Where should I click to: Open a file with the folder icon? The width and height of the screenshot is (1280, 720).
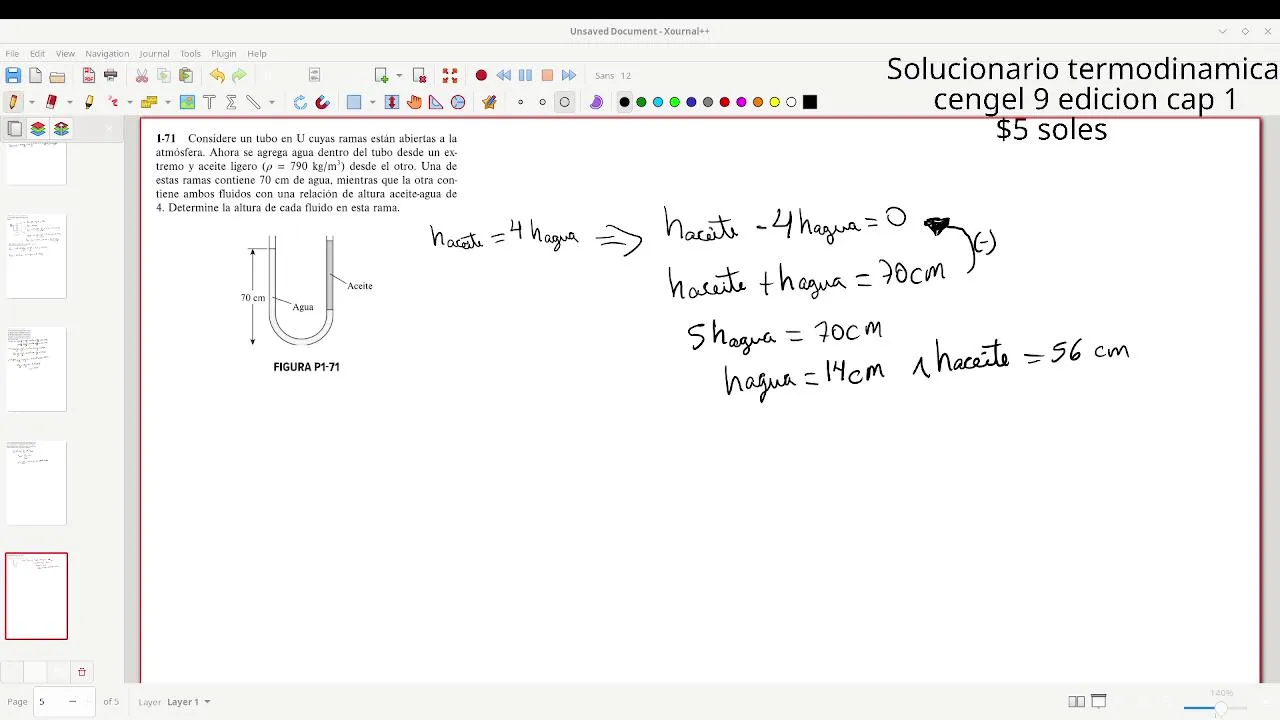tap(57, 75)
